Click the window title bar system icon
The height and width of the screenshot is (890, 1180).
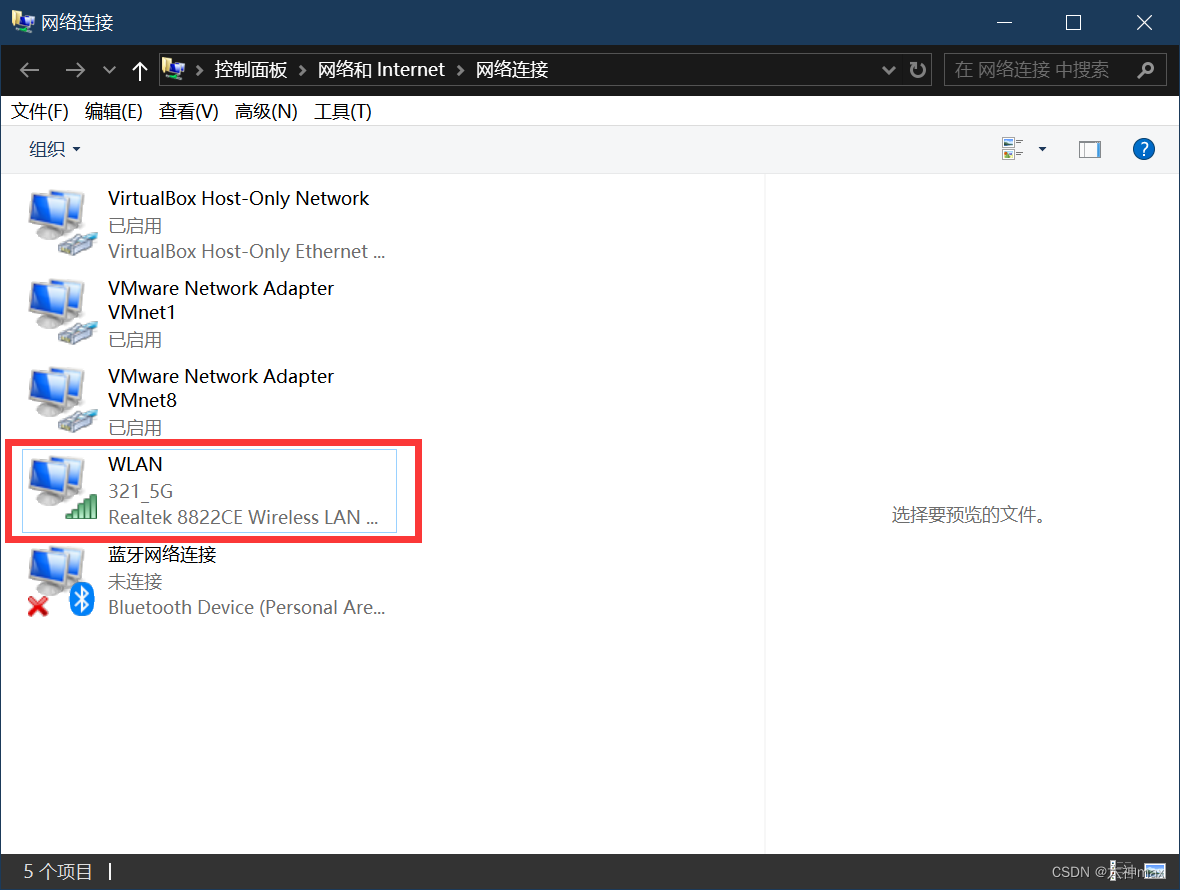pos(23,22)
